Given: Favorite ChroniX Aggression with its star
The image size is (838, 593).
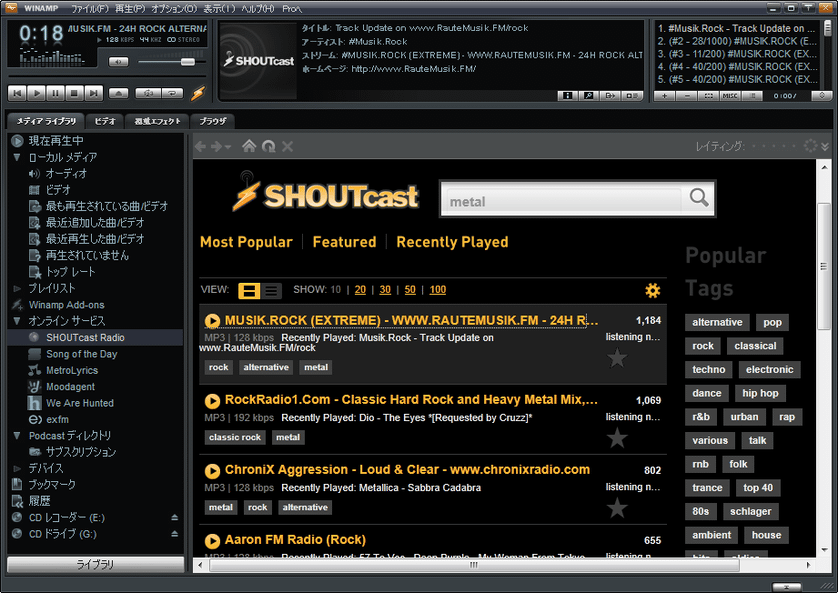Looking at the screenshot, I should 617,508.
